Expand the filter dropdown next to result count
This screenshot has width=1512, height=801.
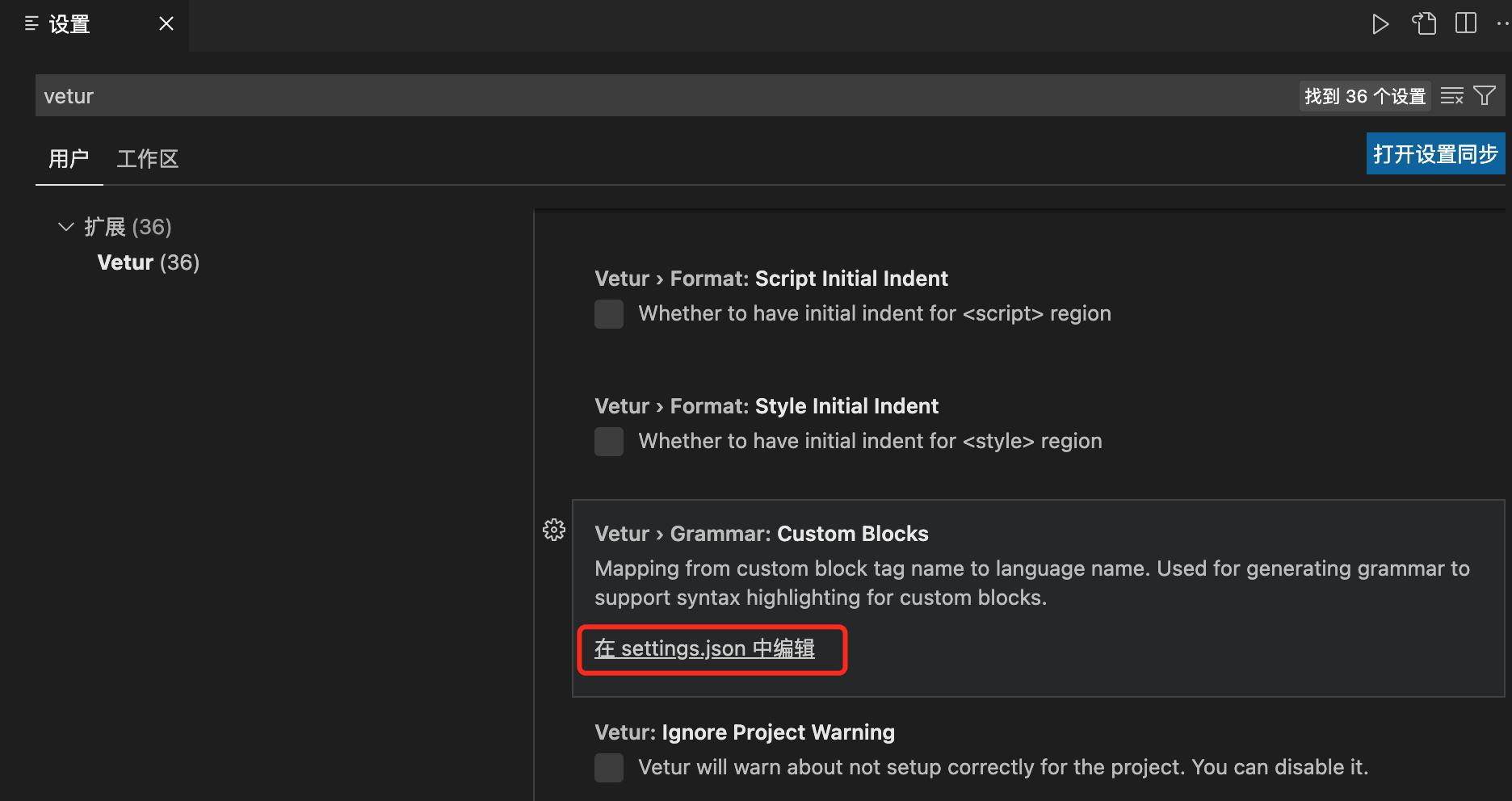coord(1485,95)
